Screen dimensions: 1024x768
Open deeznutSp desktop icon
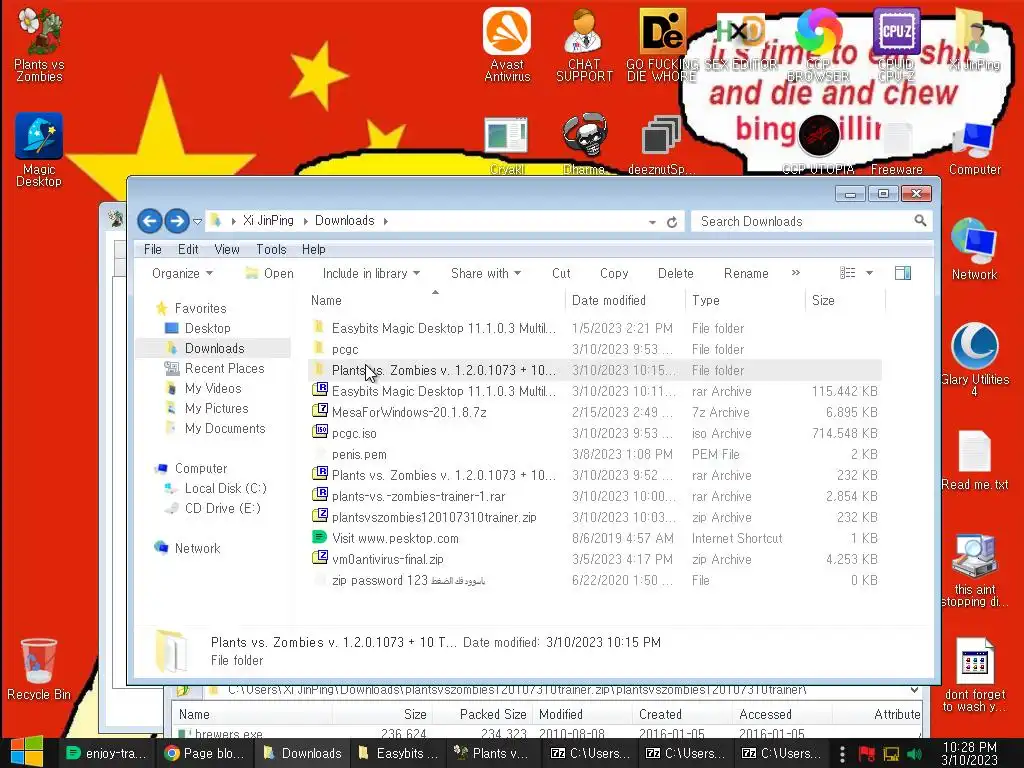(661, 145)
